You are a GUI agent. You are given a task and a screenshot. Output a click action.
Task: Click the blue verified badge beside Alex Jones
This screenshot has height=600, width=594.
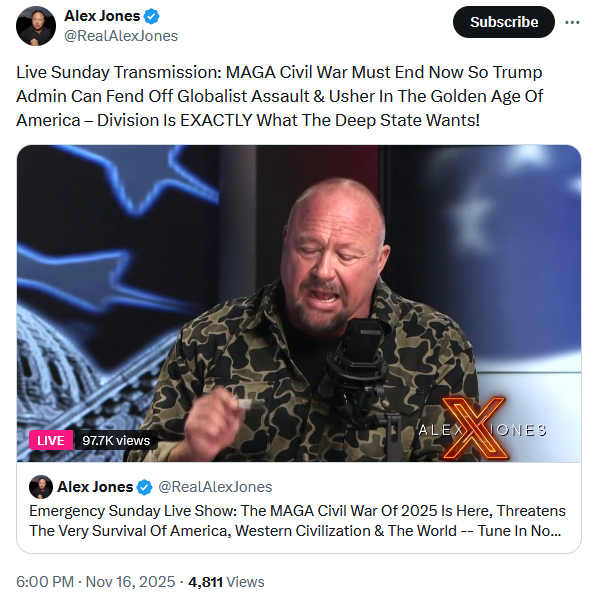click(152, 16)
